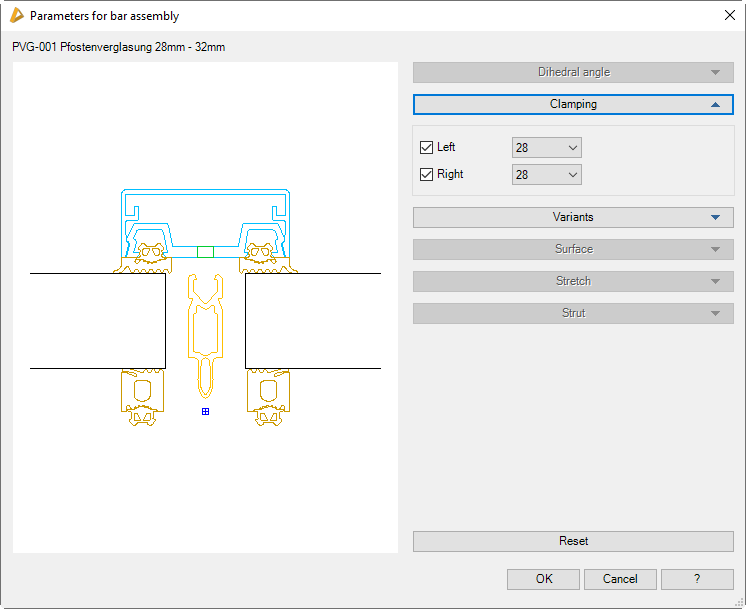Expand the Dihedral angle section
This screenshot has height=609, width=746.
coord(573,72)
